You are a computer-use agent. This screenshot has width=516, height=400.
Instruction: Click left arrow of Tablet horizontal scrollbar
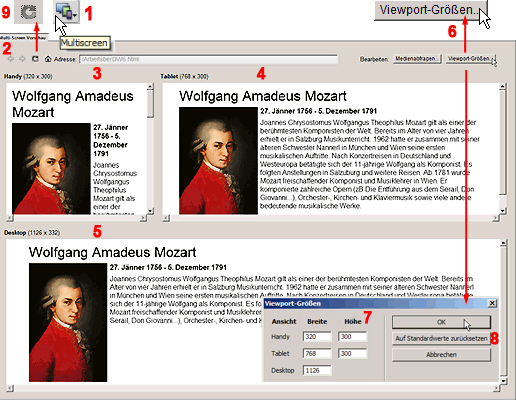click(166, 218)
